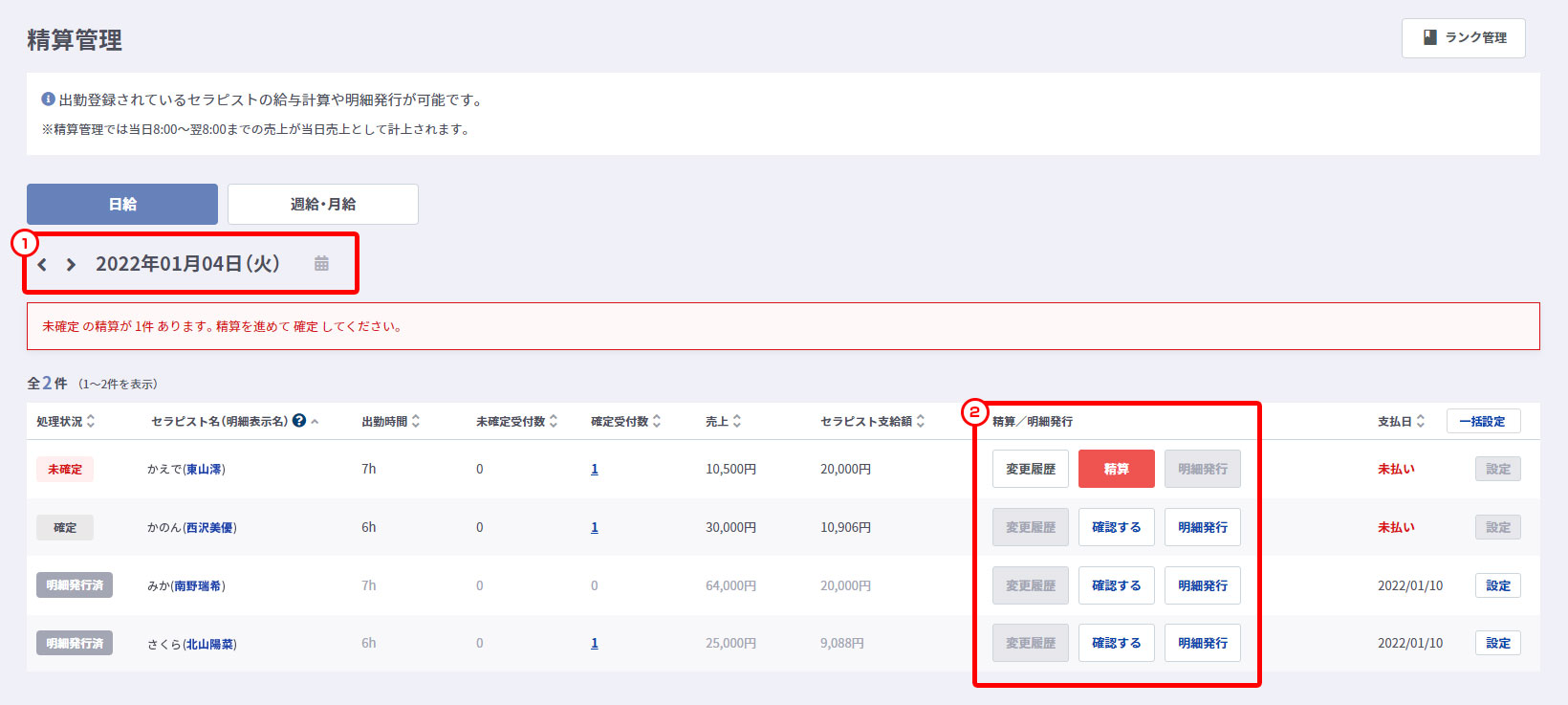
Task: Sort by 出勤時間 column arrows
Action: tap(416, 421)
